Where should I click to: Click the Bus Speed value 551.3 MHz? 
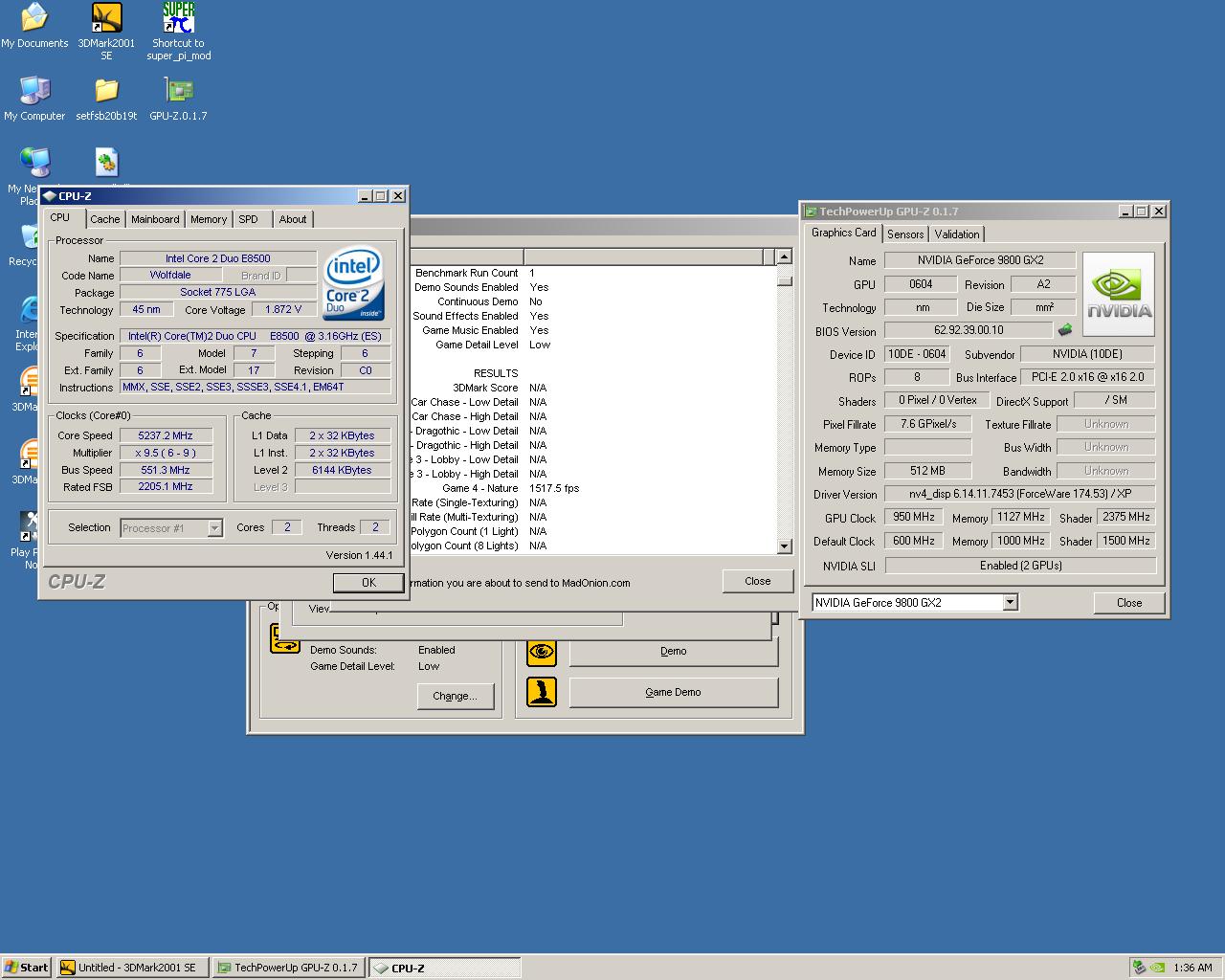pyautogui.click(x=166, y=470)
